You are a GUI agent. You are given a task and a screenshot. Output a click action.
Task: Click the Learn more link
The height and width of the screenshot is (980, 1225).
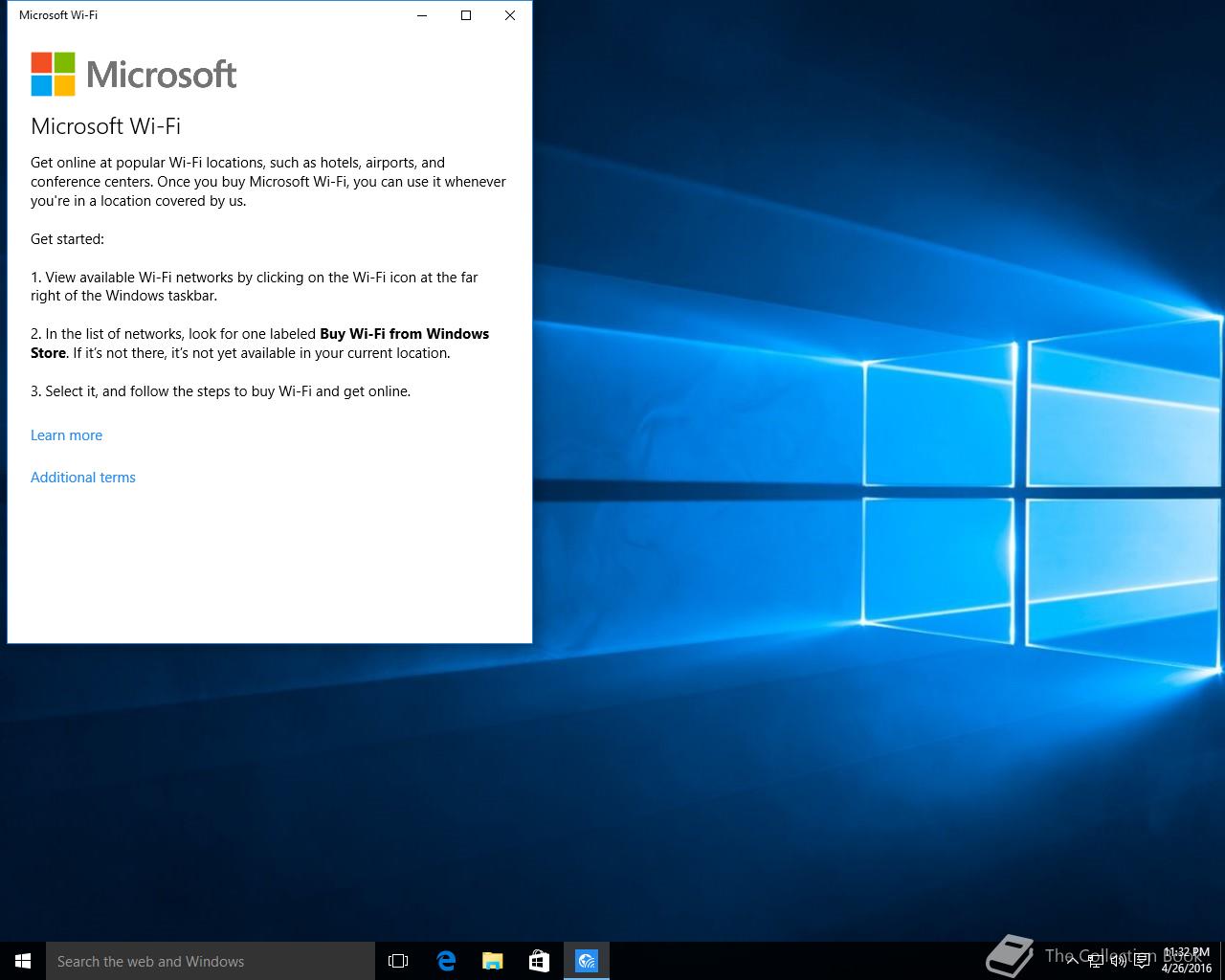point(66,435)
